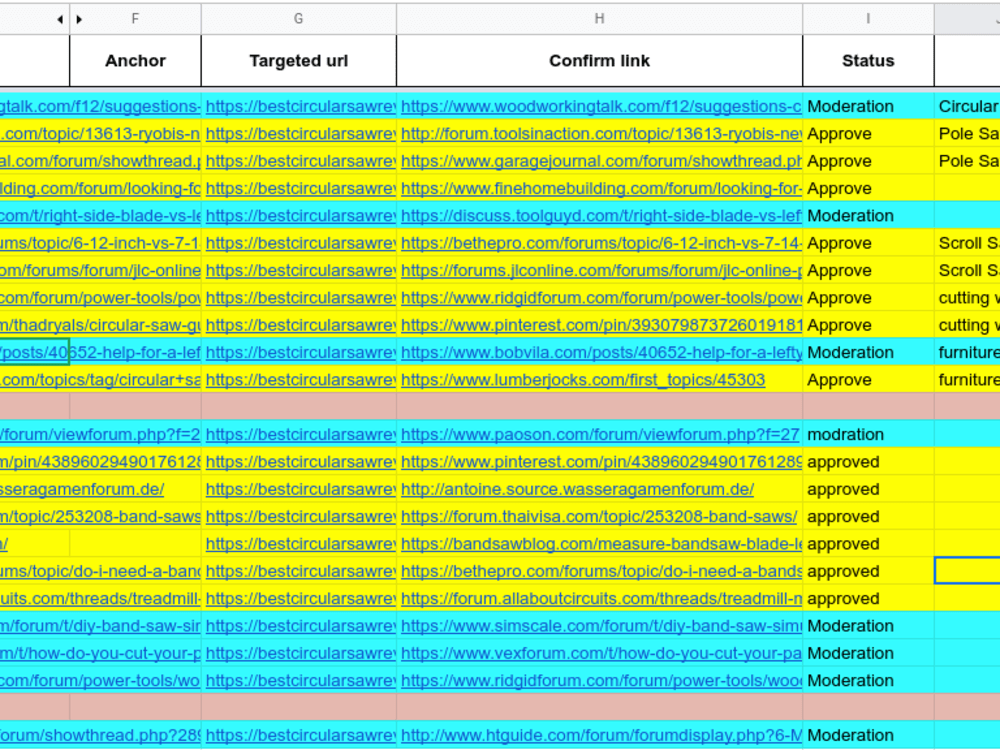Click the right arrow to expand hidden columns
Screen dimensions: 1000x750
coord(79,19)
